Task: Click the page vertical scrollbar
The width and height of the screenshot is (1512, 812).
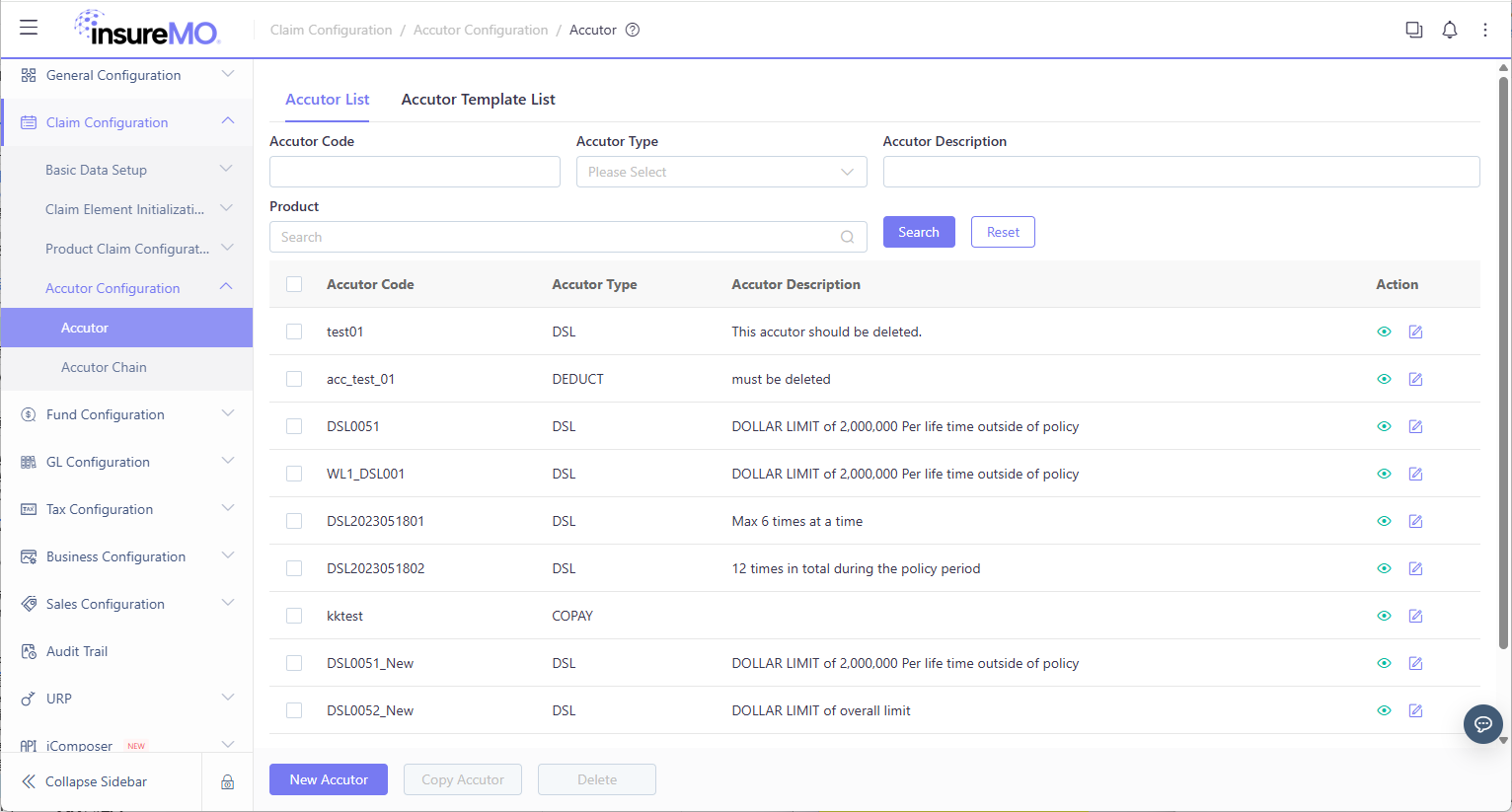Action: click(1503, 362)
